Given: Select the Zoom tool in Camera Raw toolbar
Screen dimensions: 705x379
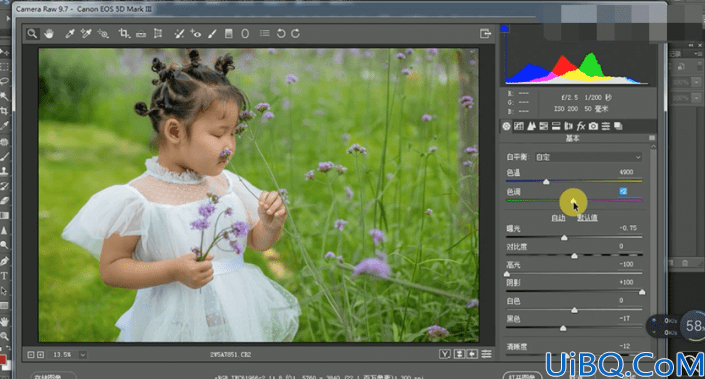Looking at the screenshot, I should click(x=32, y=34).
